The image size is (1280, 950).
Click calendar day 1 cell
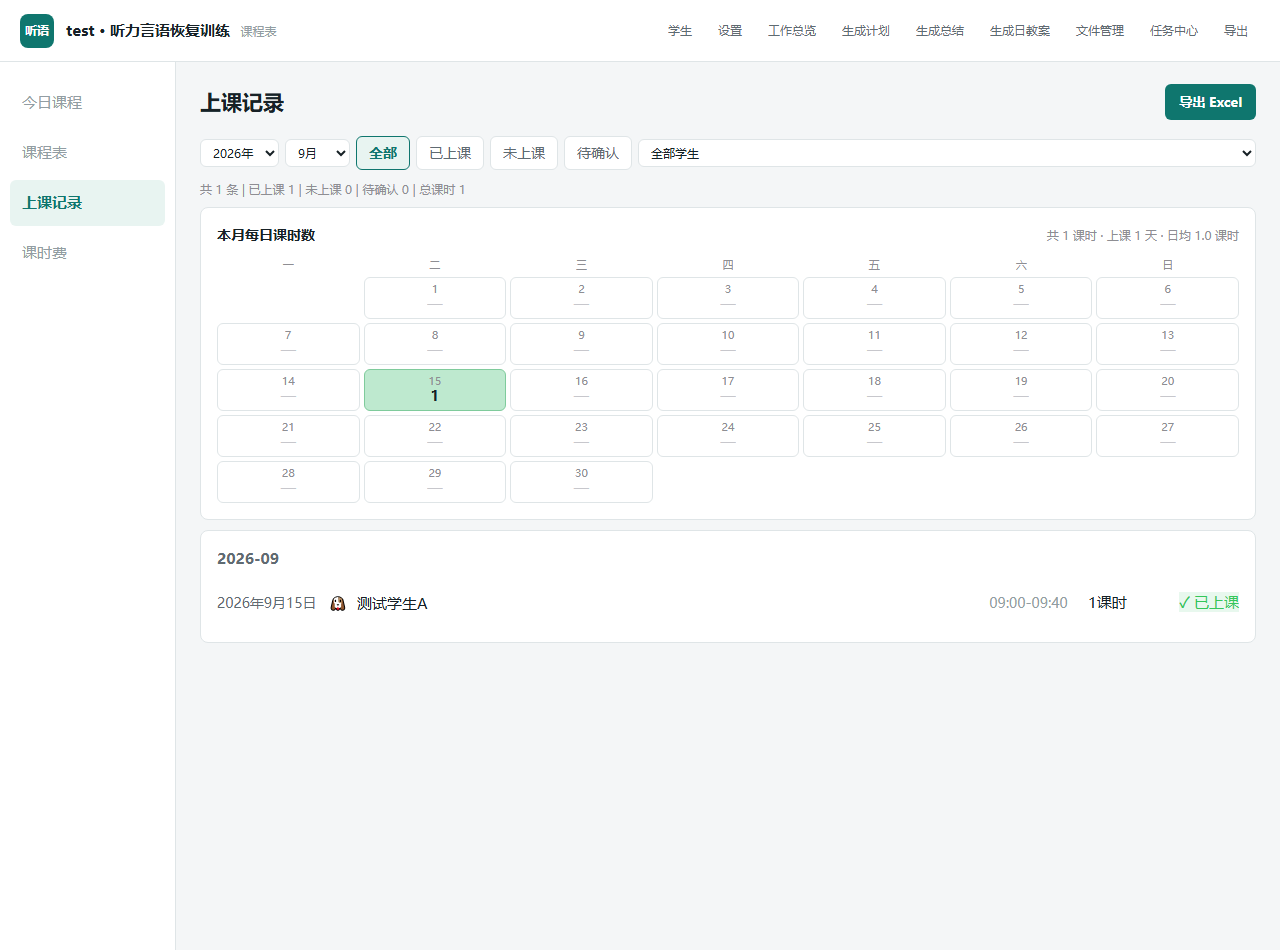tap(435, 298)
